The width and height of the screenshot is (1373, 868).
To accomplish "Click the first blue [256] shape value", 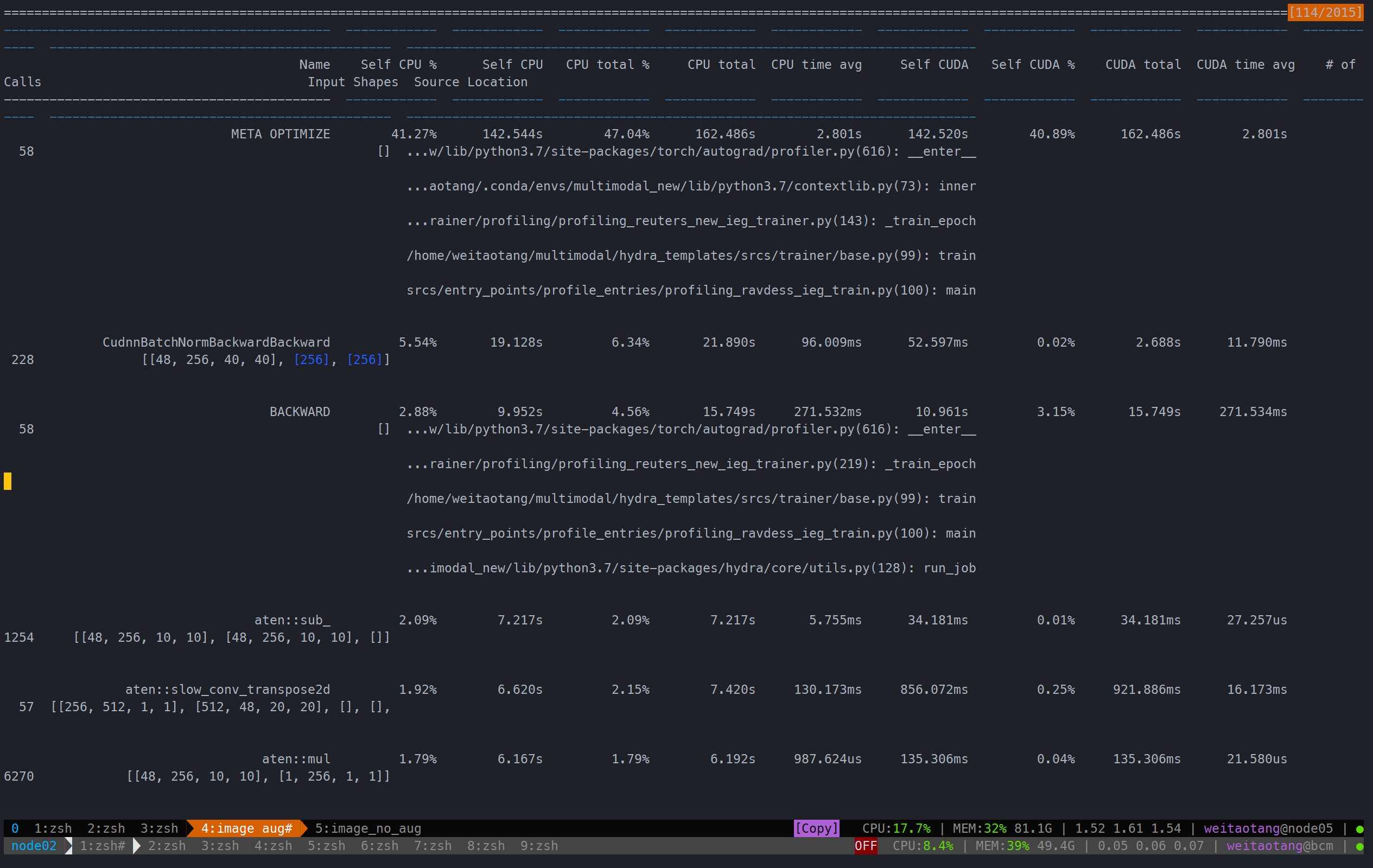I will (312, 360).
